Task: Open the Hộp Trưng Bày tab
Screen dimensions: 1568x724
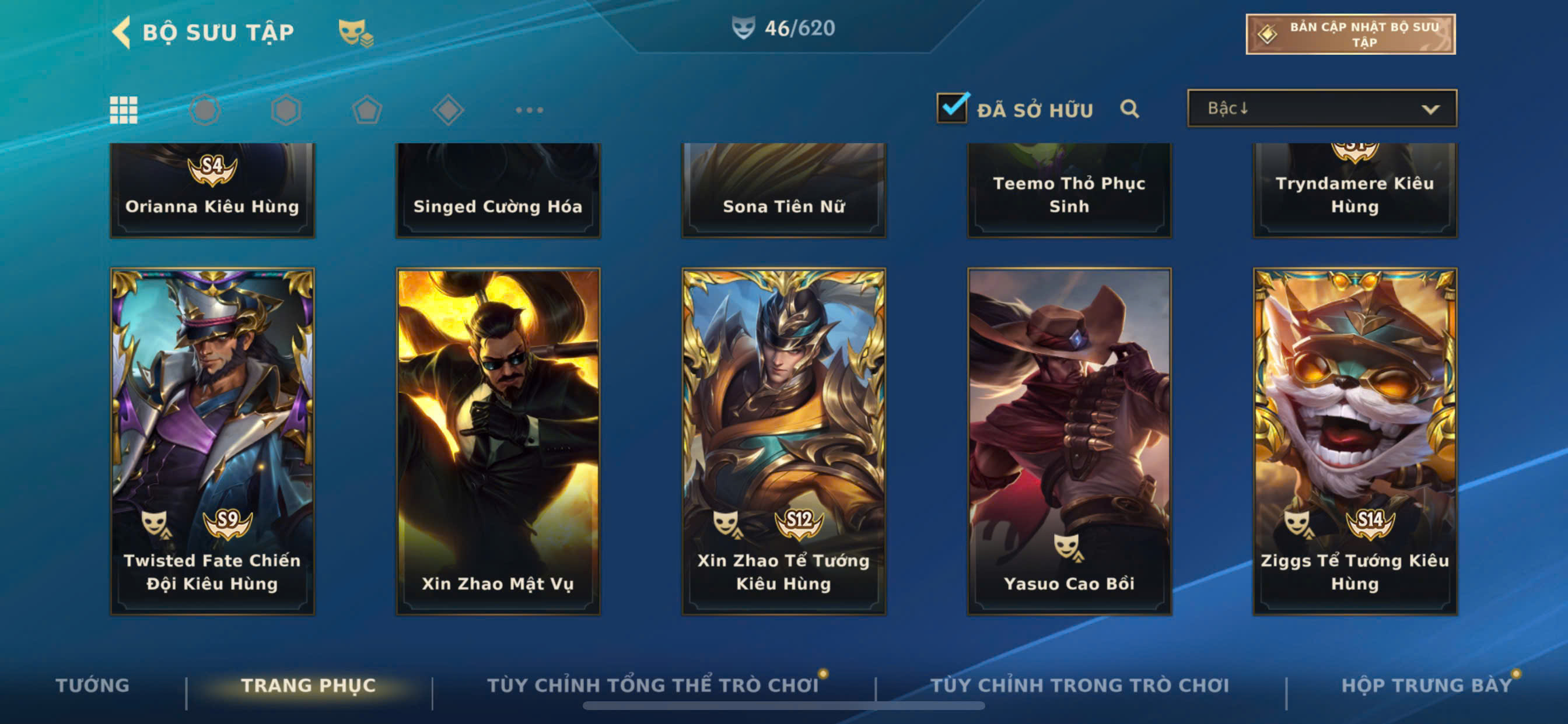Action: (1427, 685)
